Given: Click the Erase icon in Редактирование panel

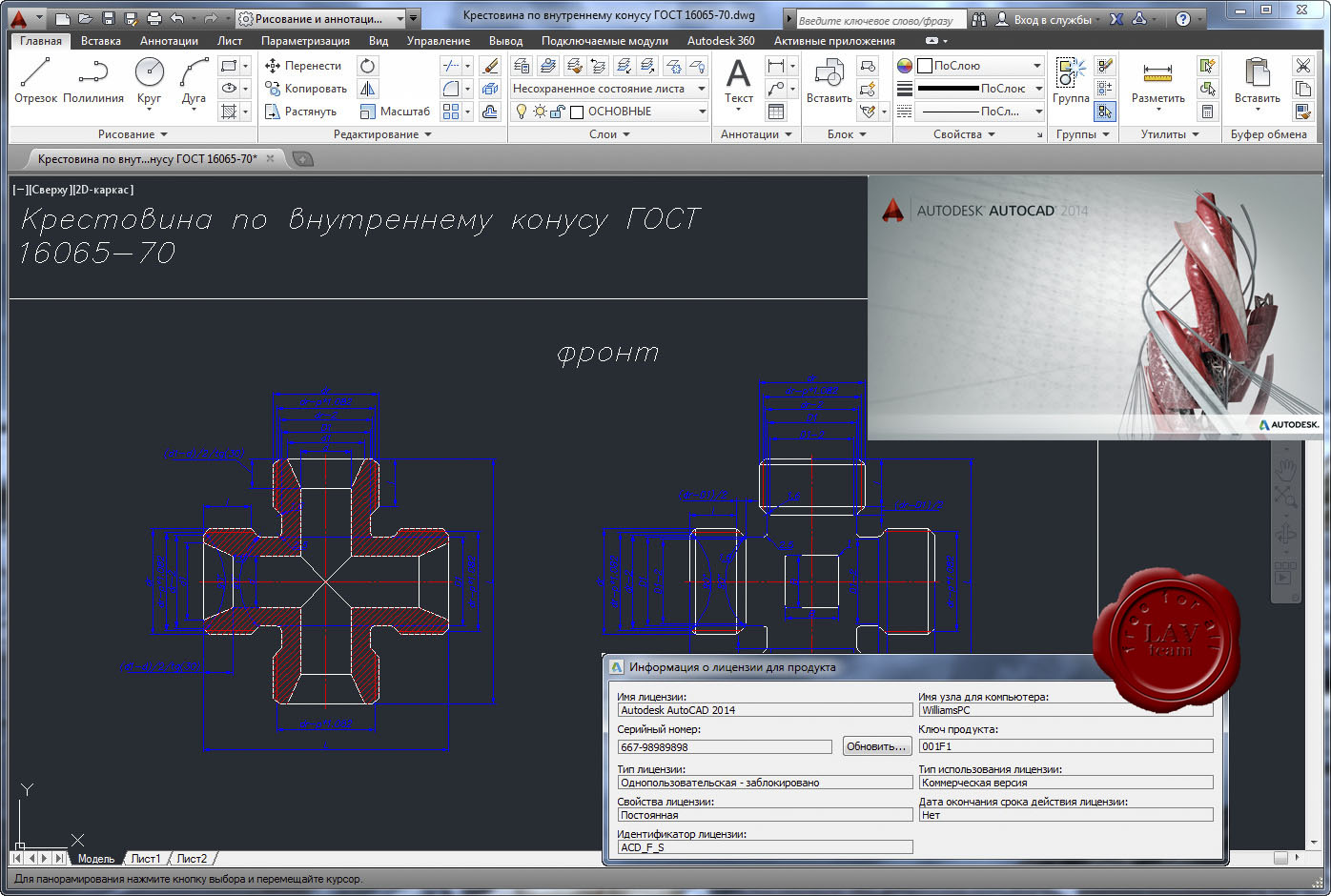Looking at the screenshot, I should [x=490, y=66].
